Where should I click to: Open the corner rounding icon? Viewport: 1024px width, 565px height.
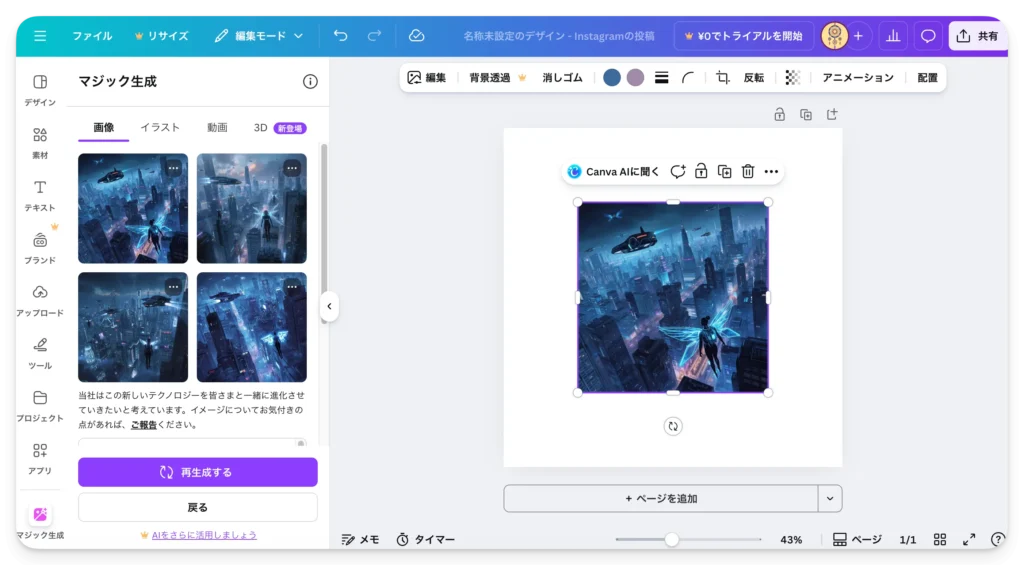[688, 78]
